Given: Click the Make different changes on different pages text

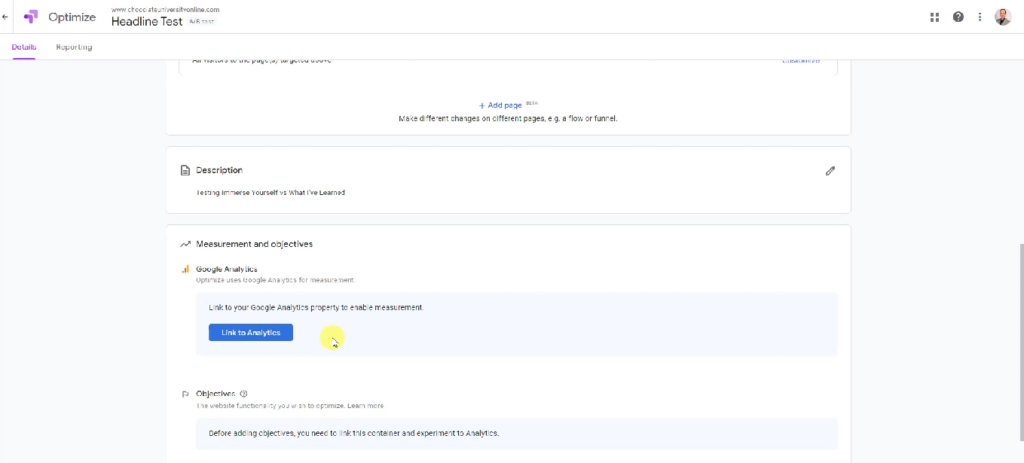Looking at the screenshot, I should pos(507,119).
